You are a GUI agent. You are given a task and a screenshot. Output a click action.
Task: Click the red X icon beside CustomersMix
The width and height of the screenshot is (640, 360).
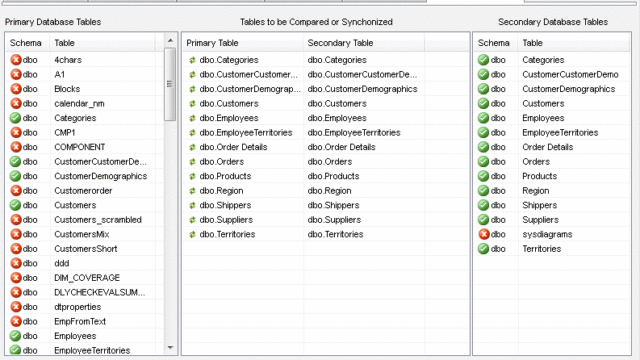pyautogui.click(x=16, y=234)
